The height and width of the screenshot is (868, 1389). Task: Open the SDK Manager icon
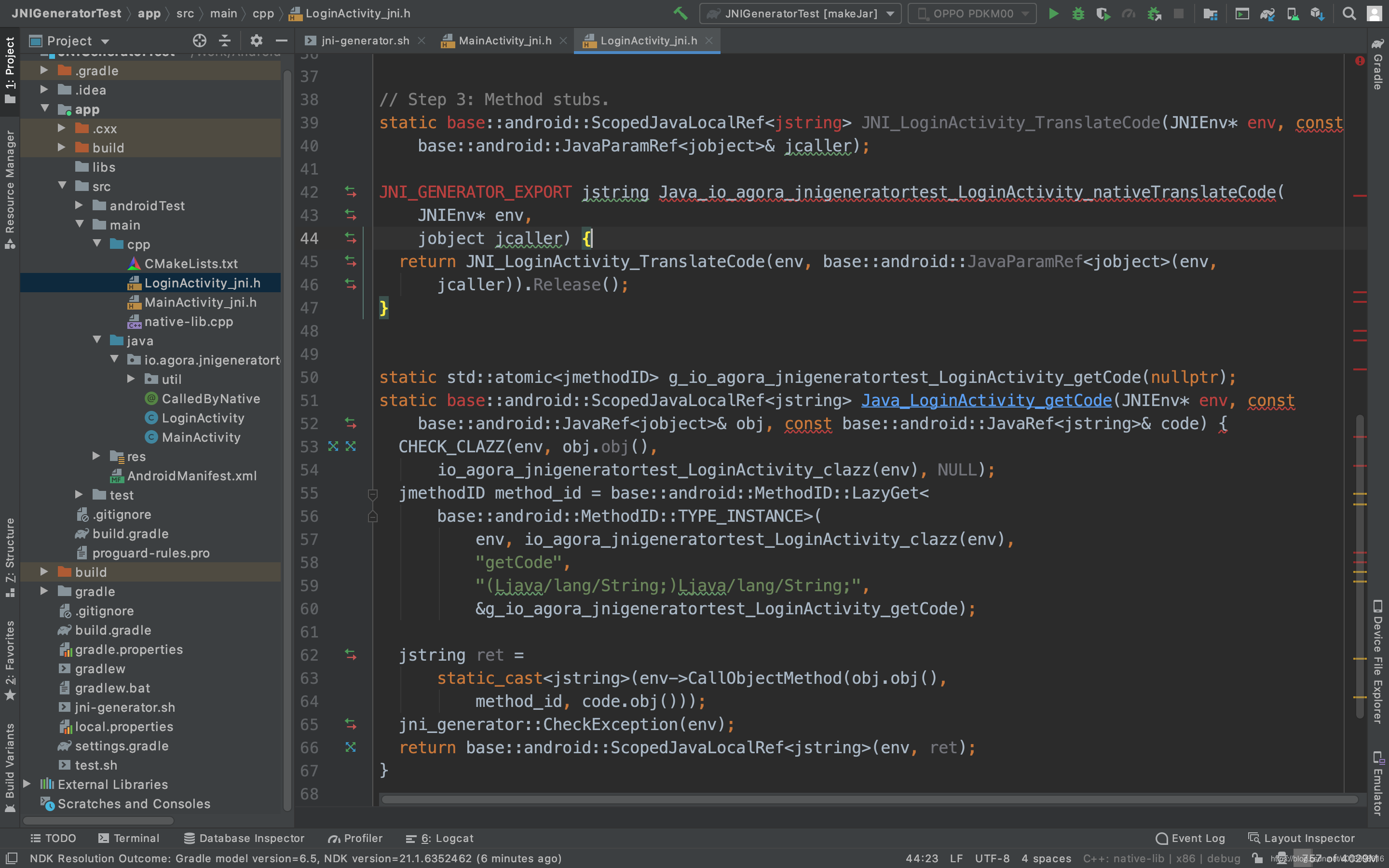(x=1317, y=13)
